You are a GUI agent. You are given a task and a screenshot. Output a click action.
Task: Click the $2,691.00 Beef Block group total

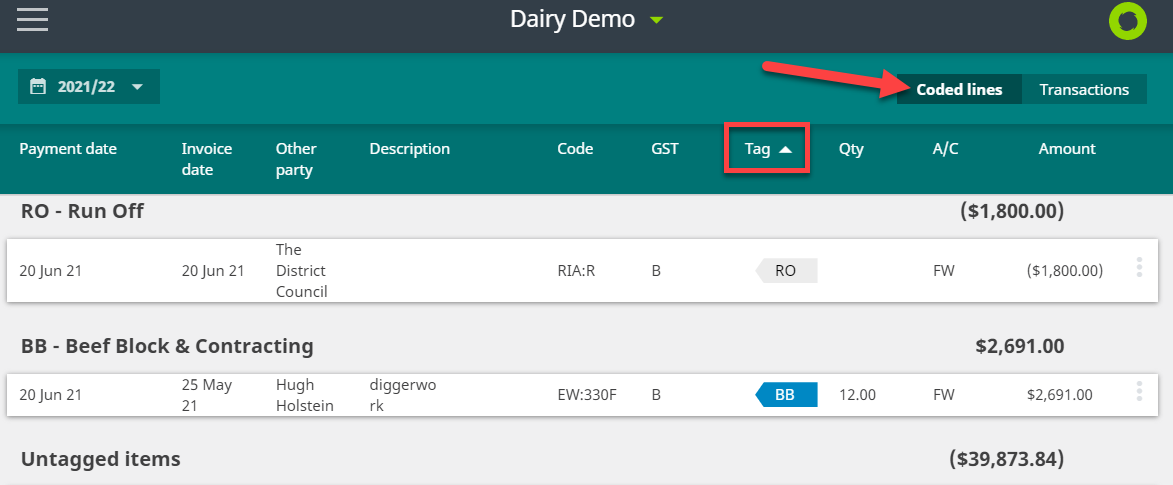[1020, 346]
